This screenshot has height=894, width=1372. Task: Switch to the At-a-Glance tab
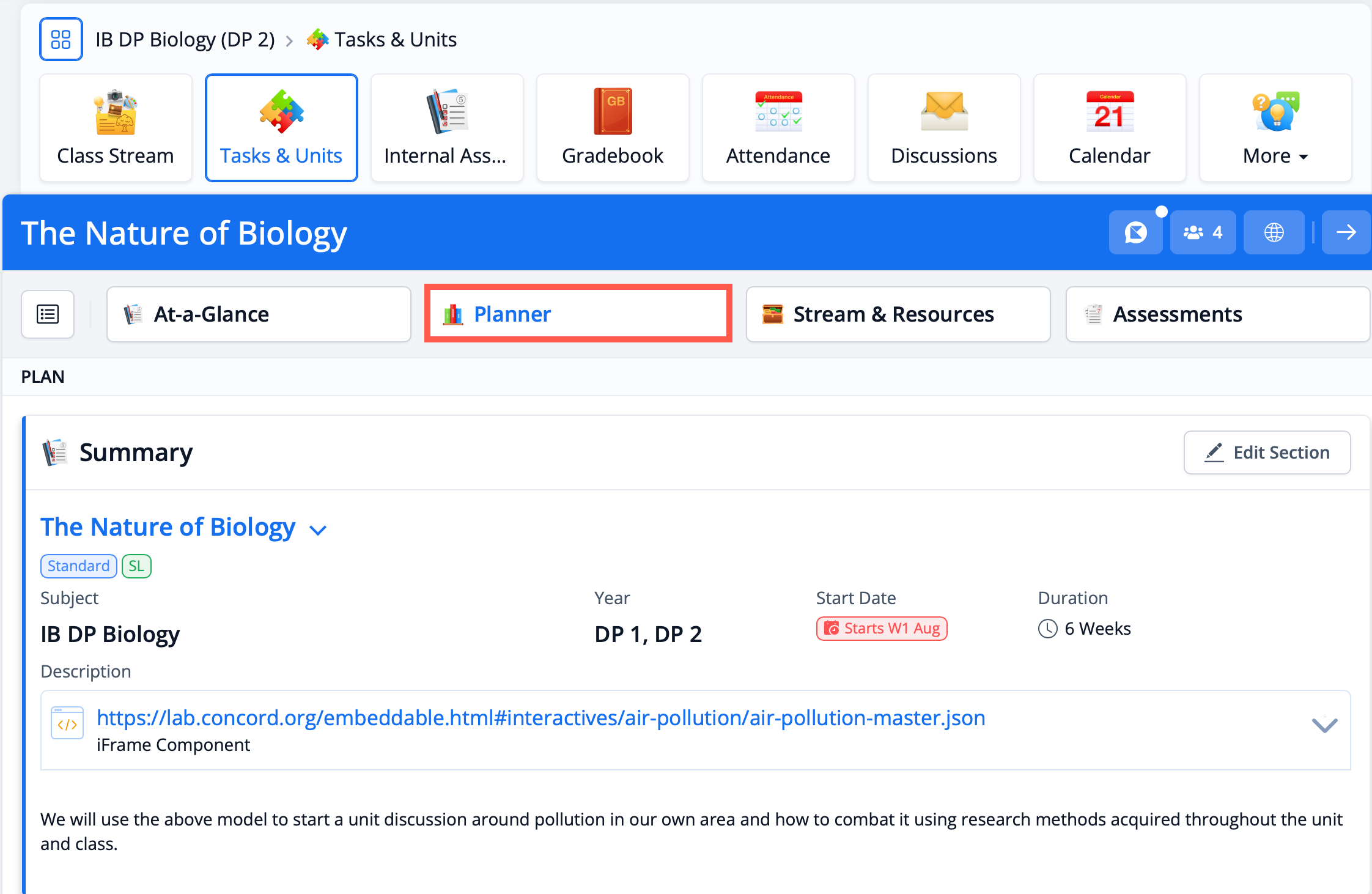(x=259, y=314)
